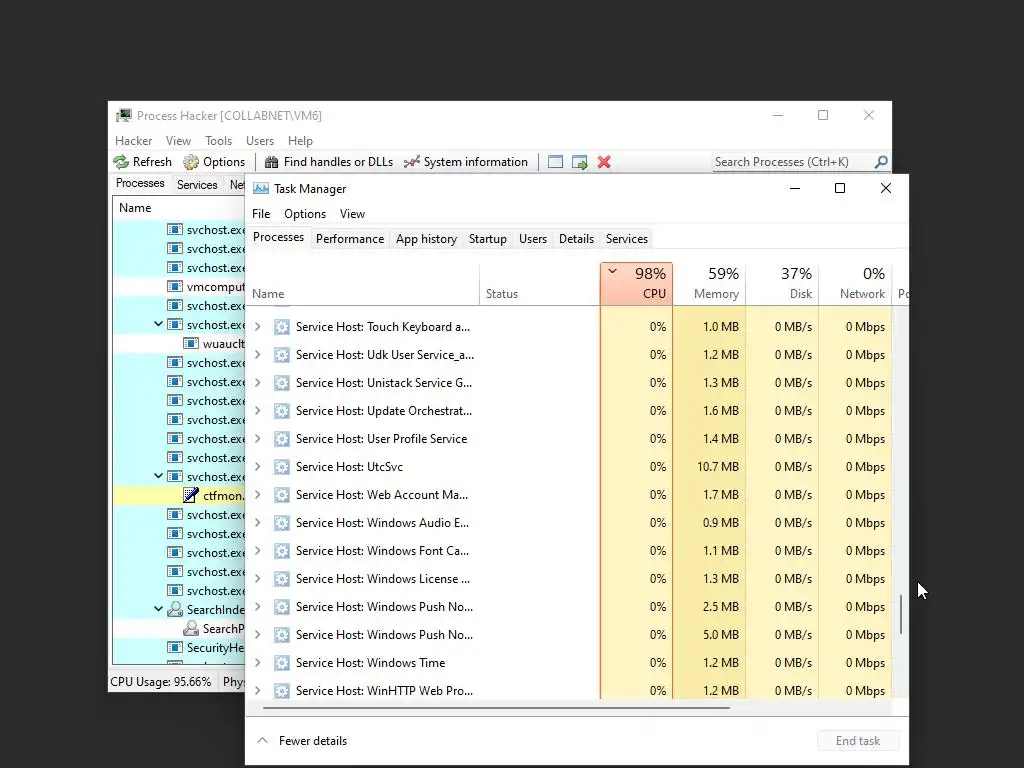1024x768 pixels.
Task: Click ctfmon pencil icon in Process Hacker
Action: [x=191, y=495]
